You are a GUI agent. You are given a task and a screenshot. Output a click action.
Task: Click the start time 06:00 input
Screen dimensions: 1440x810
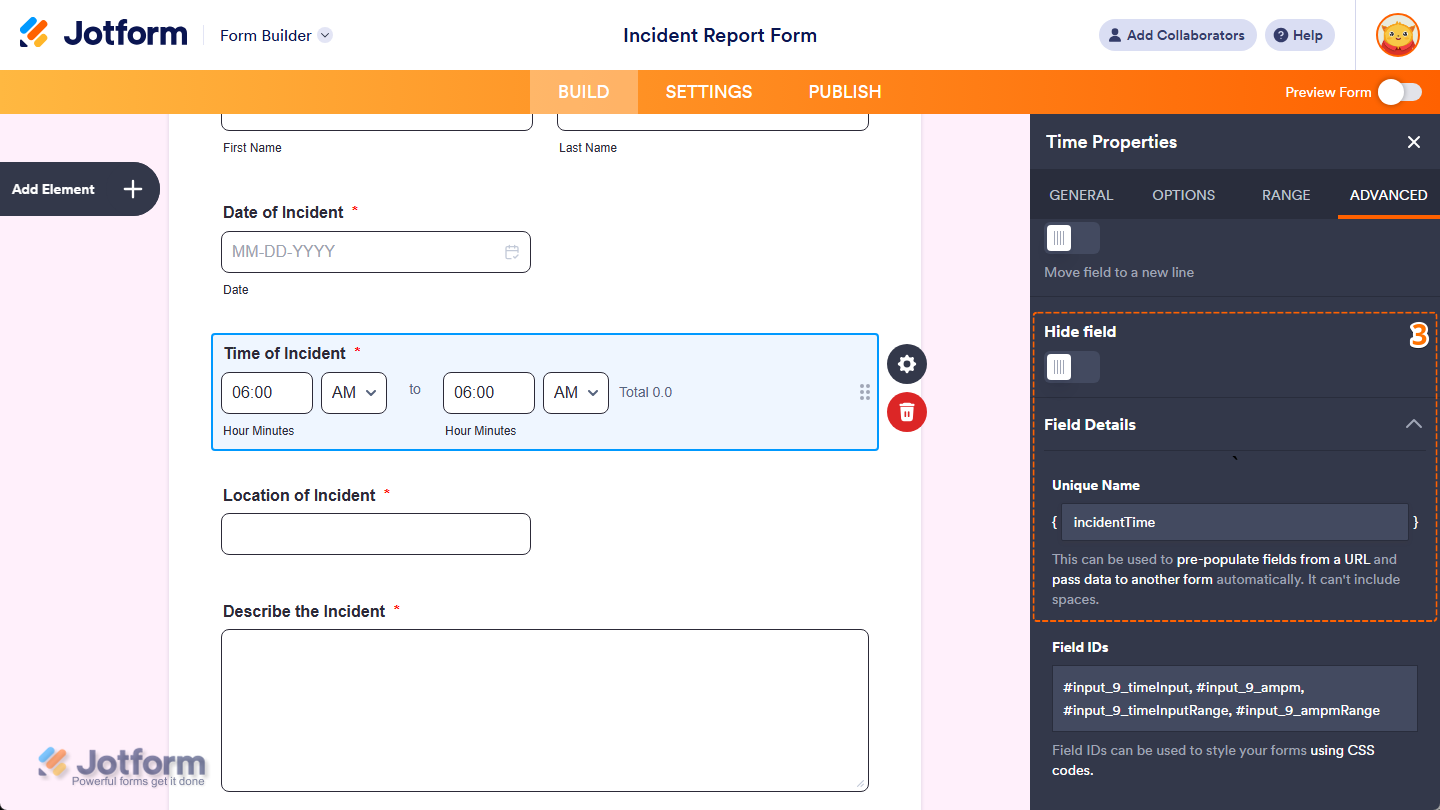pos(267,393)
